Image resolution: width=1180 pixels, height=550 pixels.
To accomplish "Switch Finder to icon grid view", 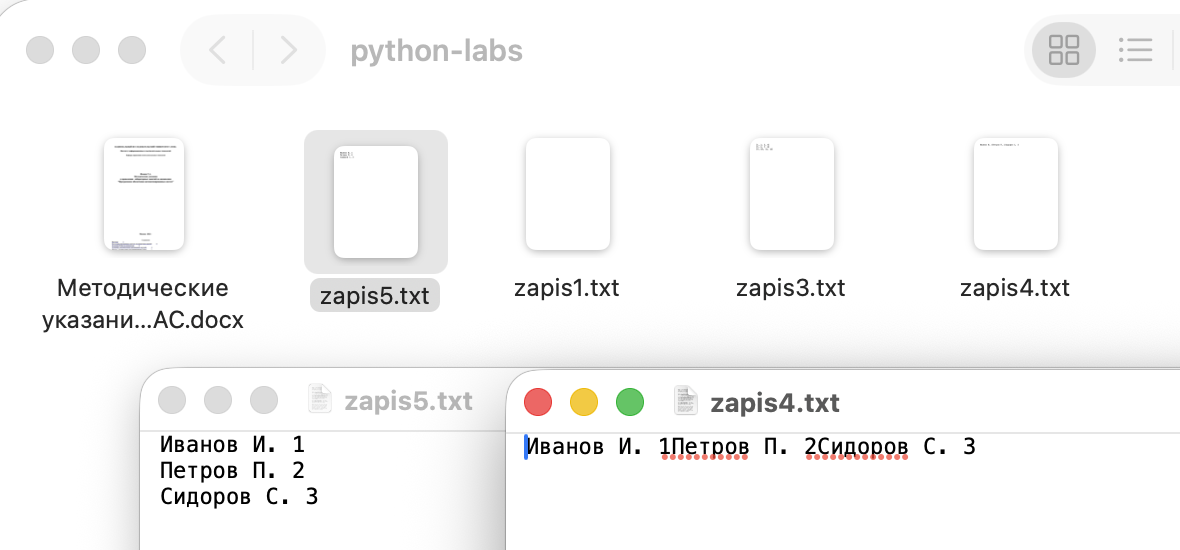I will point(1063,50).
